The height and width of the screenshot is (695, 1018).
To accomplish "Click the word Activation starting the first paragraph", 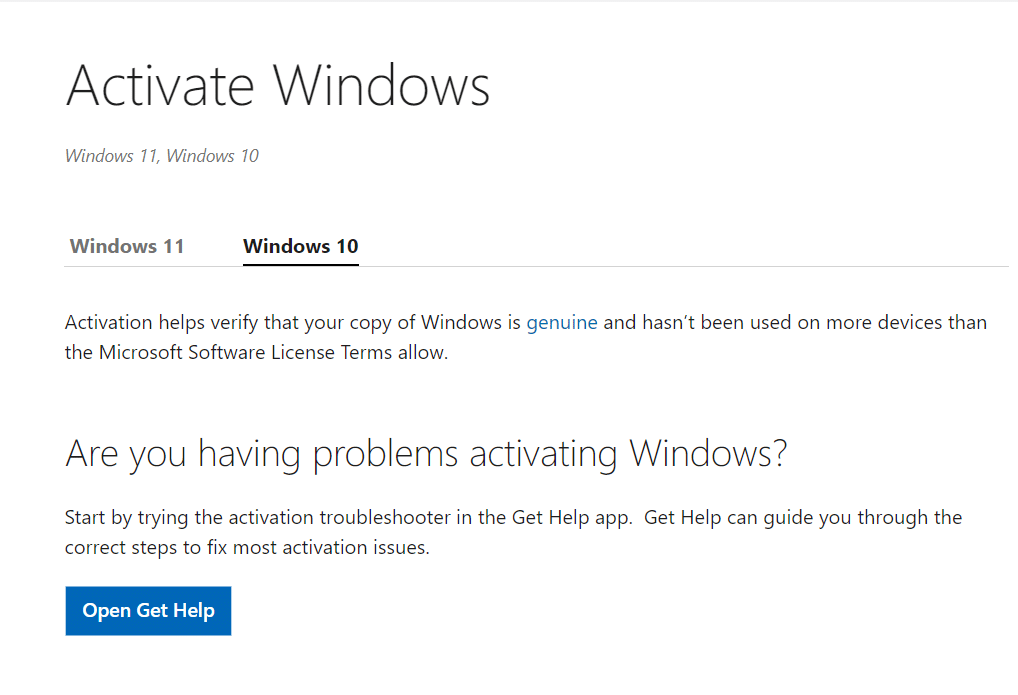I will pyautogui.click(x=108, y=323).
